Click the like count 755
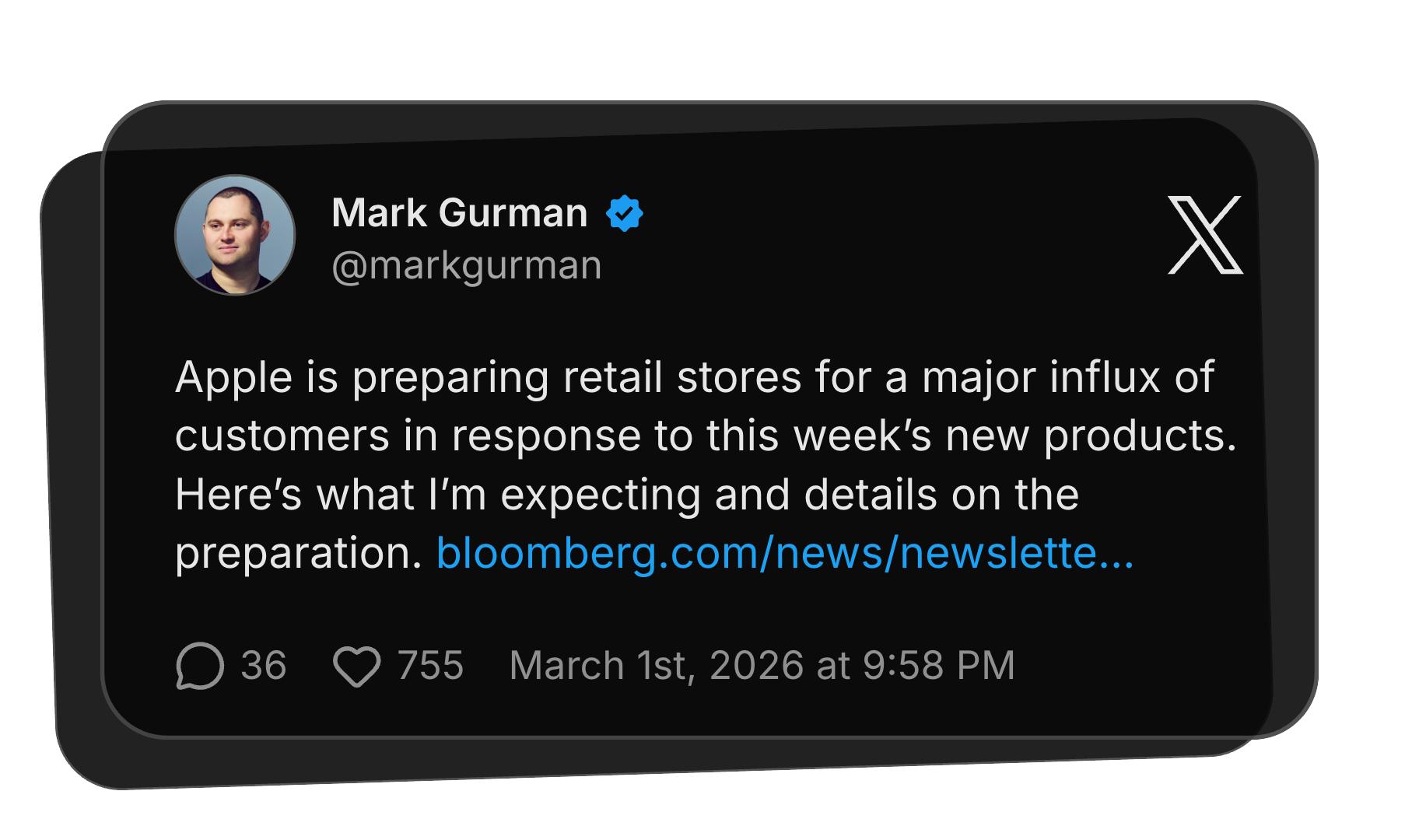The height and width of the screenshot is (840, 1419). [x=430, y=666]
